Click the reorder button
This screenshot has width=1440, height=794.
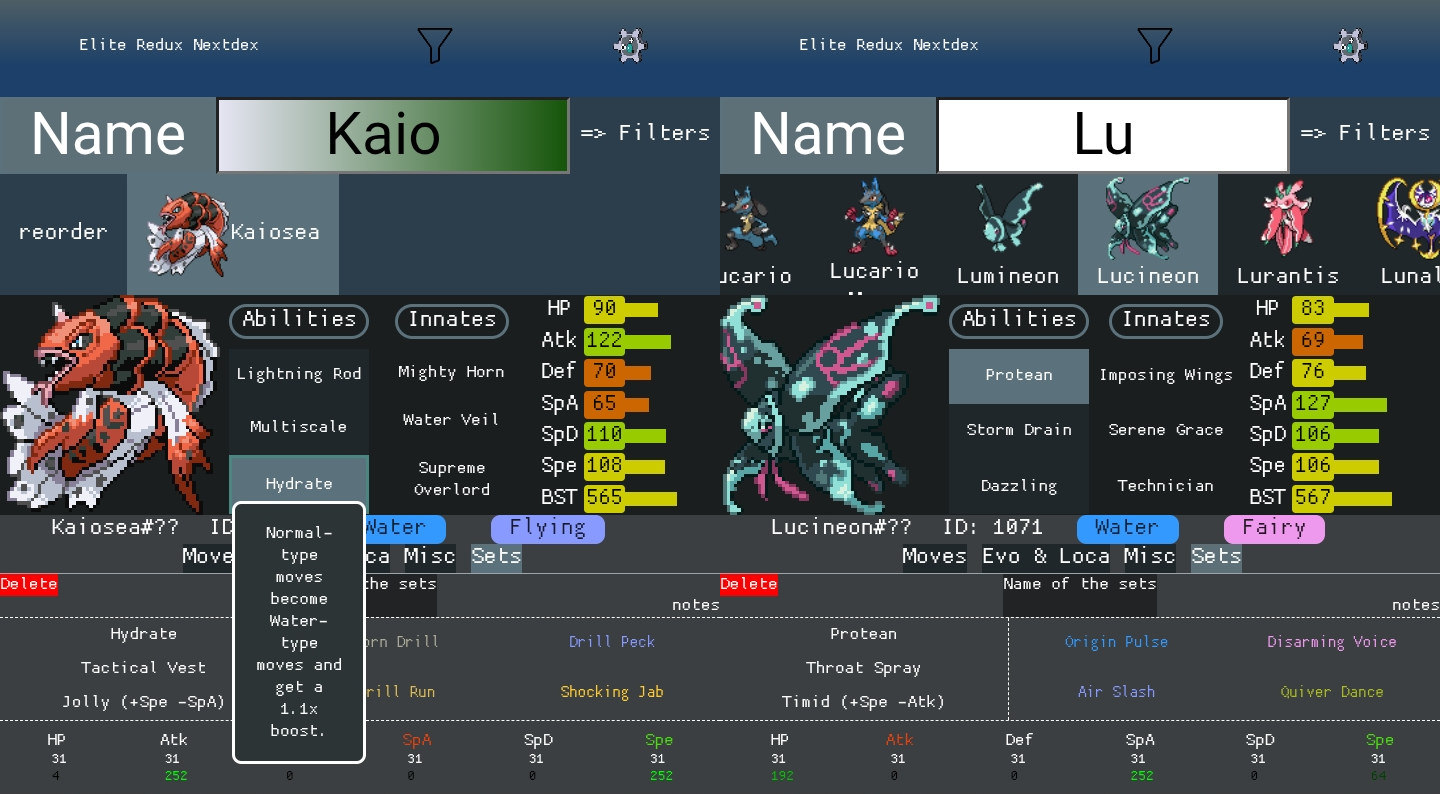coord(63,232)
